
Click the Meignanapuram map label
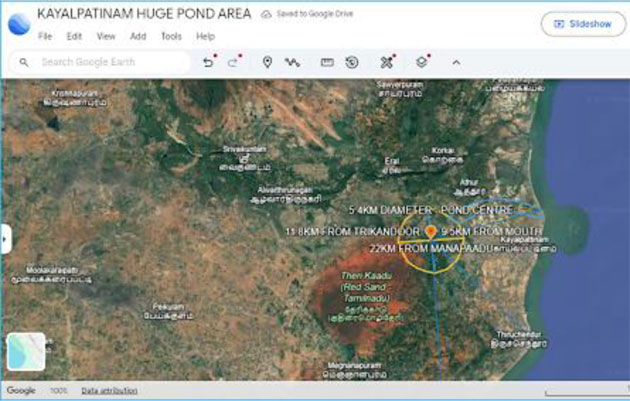coord(354,370)
